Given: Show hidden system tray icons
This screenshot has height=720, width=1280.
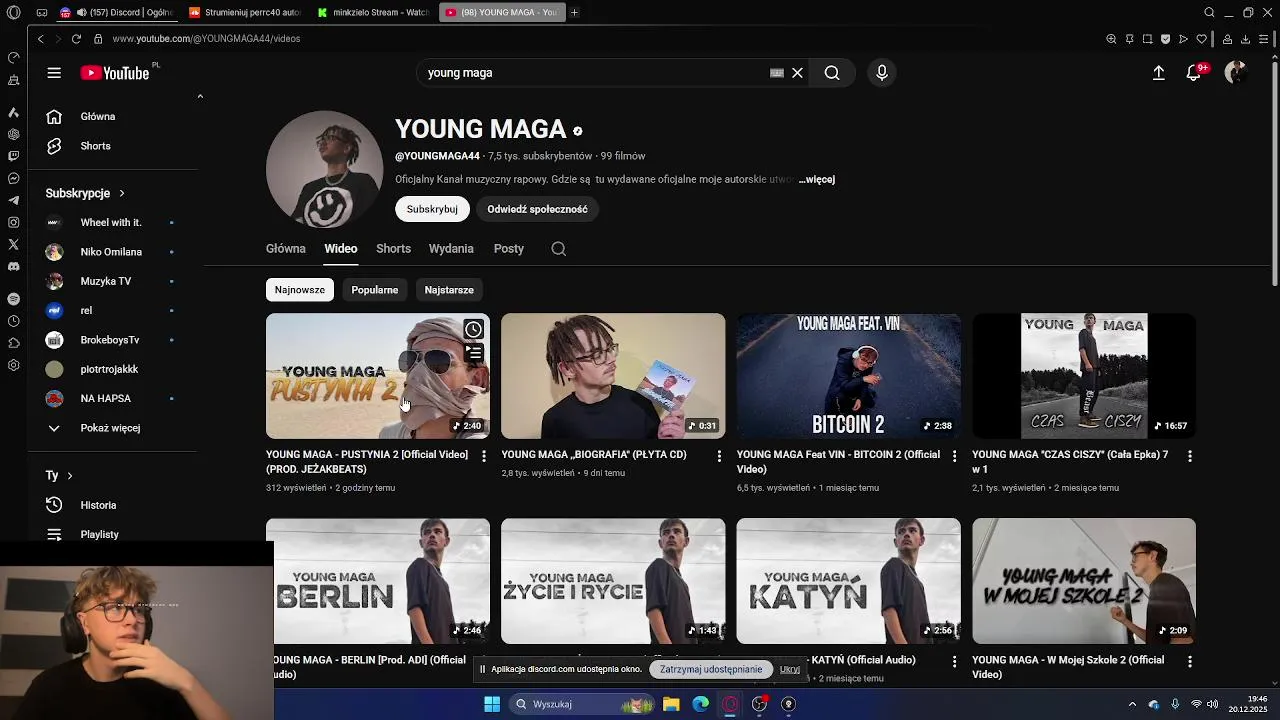Looking at the screenshot, I should 1132,704.
